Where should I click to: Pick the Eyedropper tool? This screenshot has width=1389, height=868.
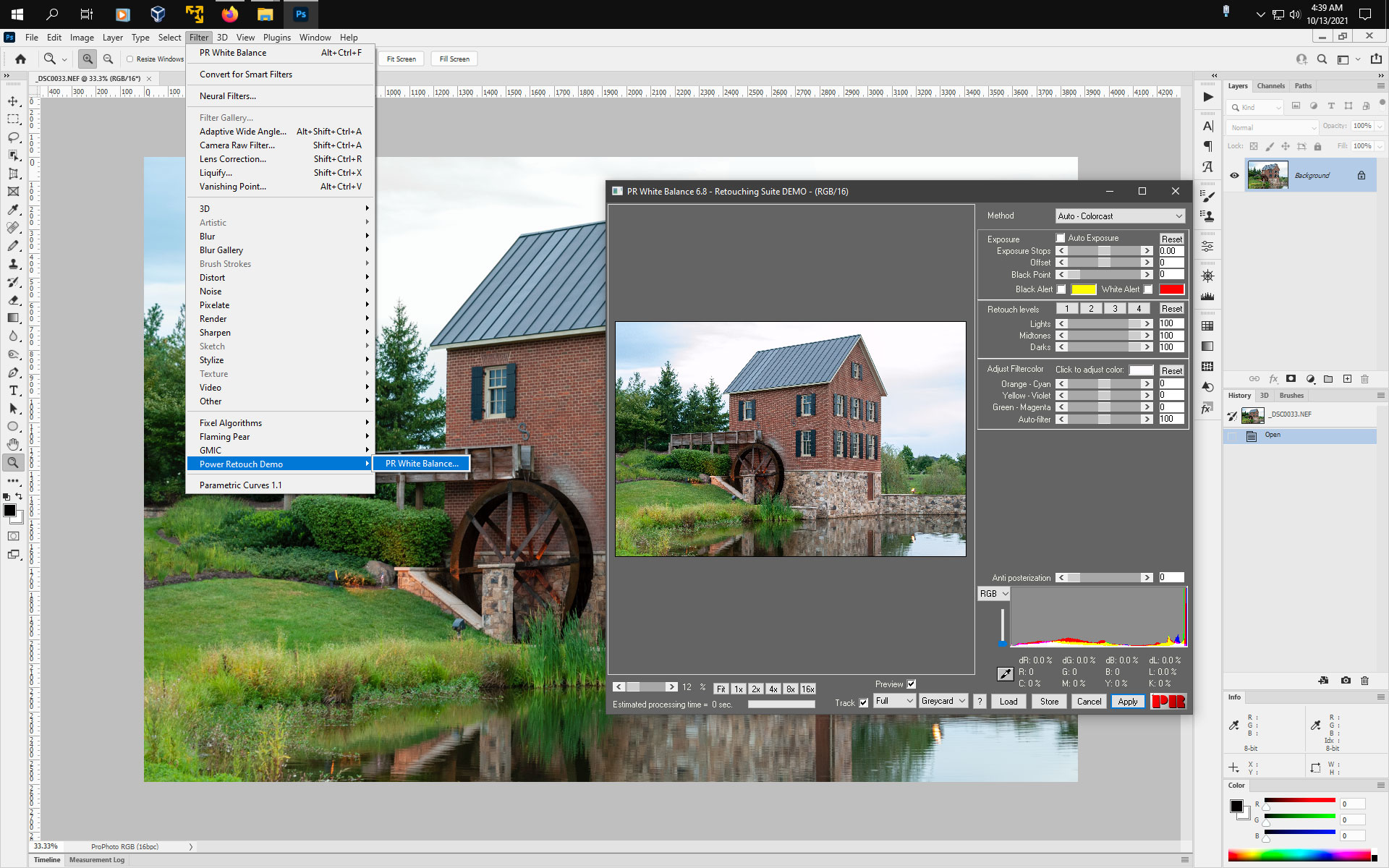[x=13, y=210]
